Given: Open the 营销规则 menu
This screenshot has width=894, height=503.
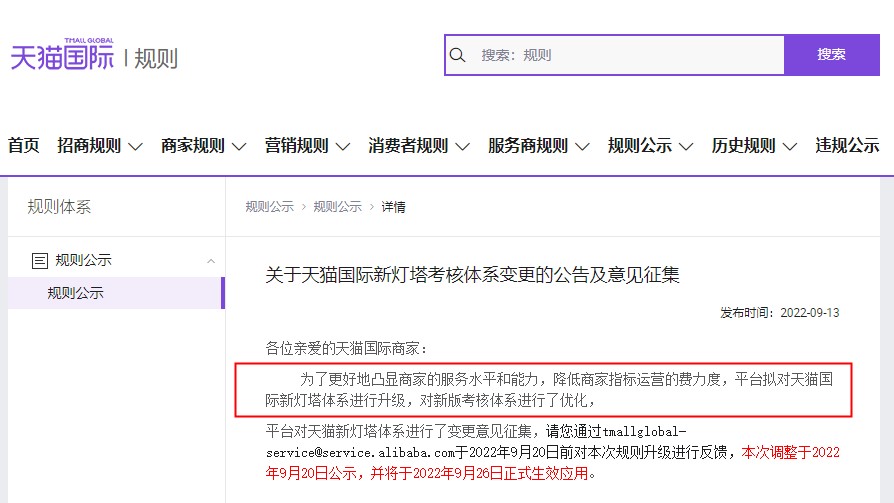Looking at the screenshot, I should coord(296,145).
